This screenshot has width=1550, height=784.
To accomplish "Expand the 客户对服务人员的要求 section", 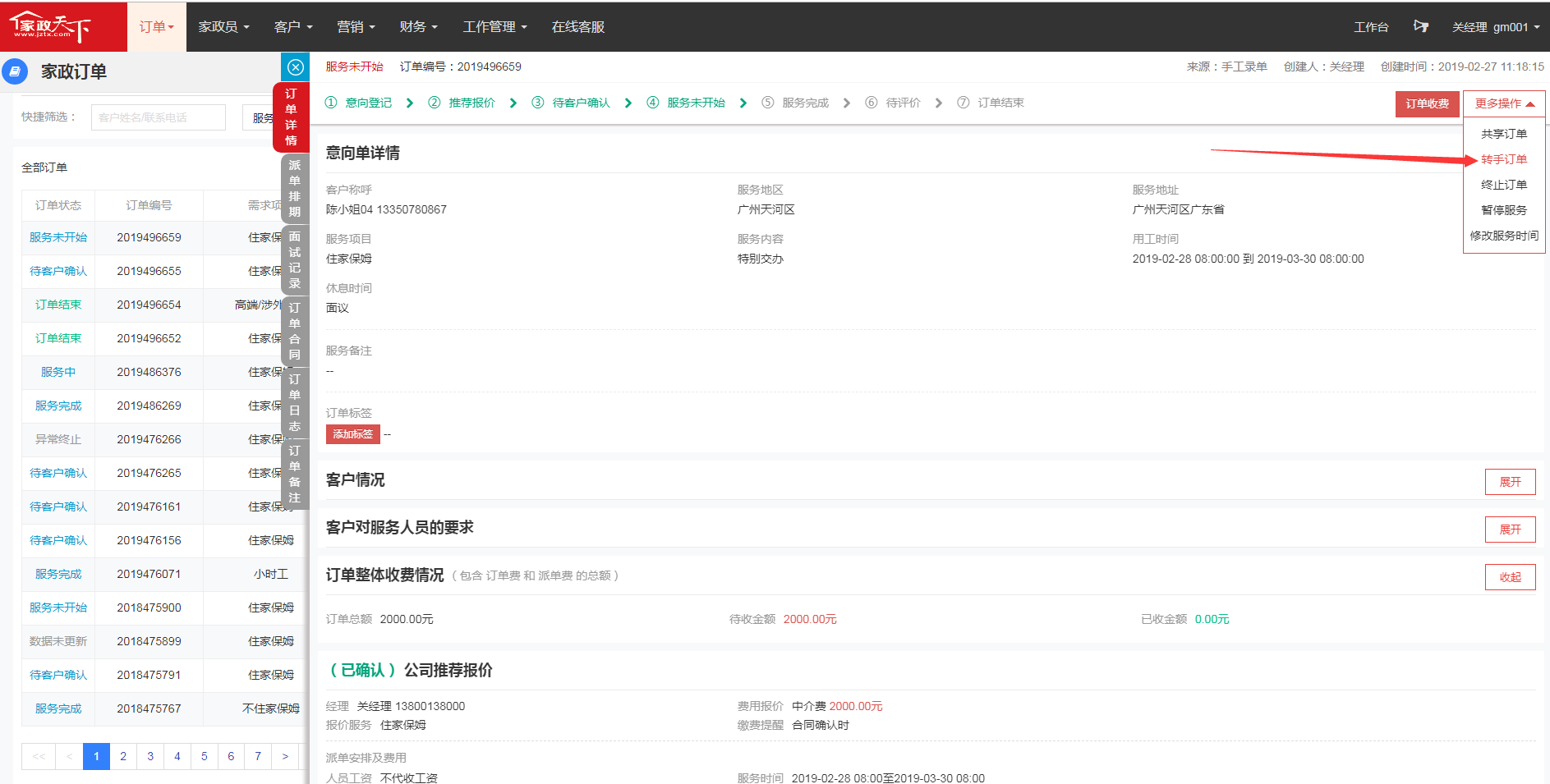I will click(x=1510, y=530).
